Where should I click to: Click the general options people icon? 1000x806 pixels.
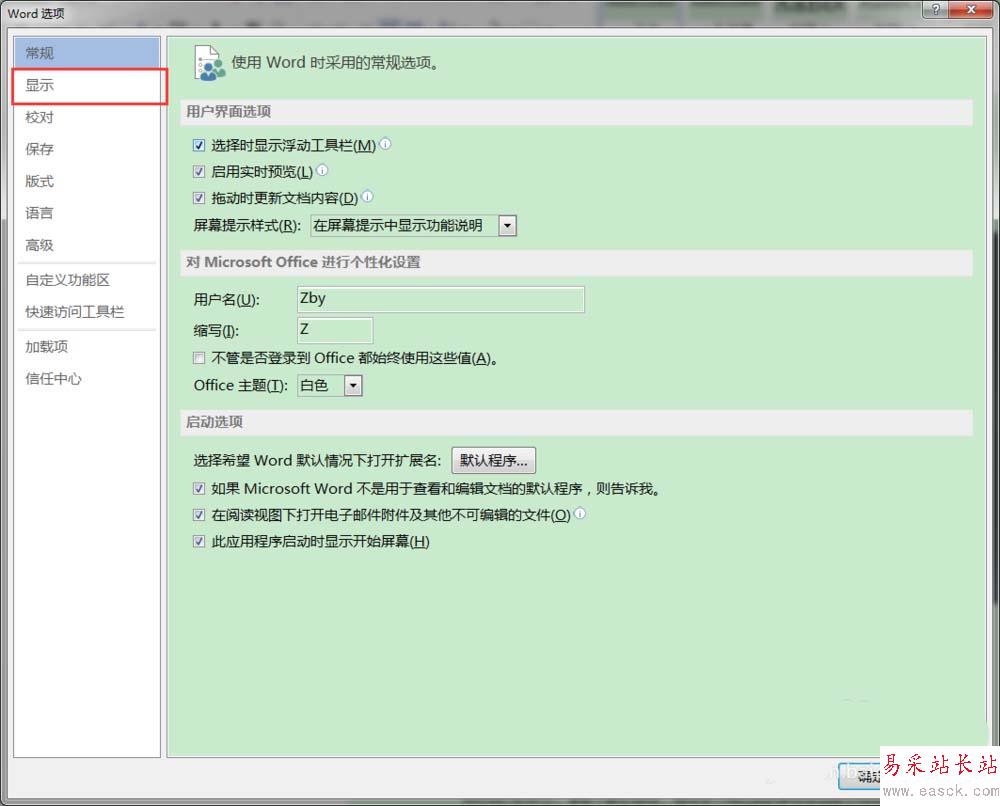point(209,63)
